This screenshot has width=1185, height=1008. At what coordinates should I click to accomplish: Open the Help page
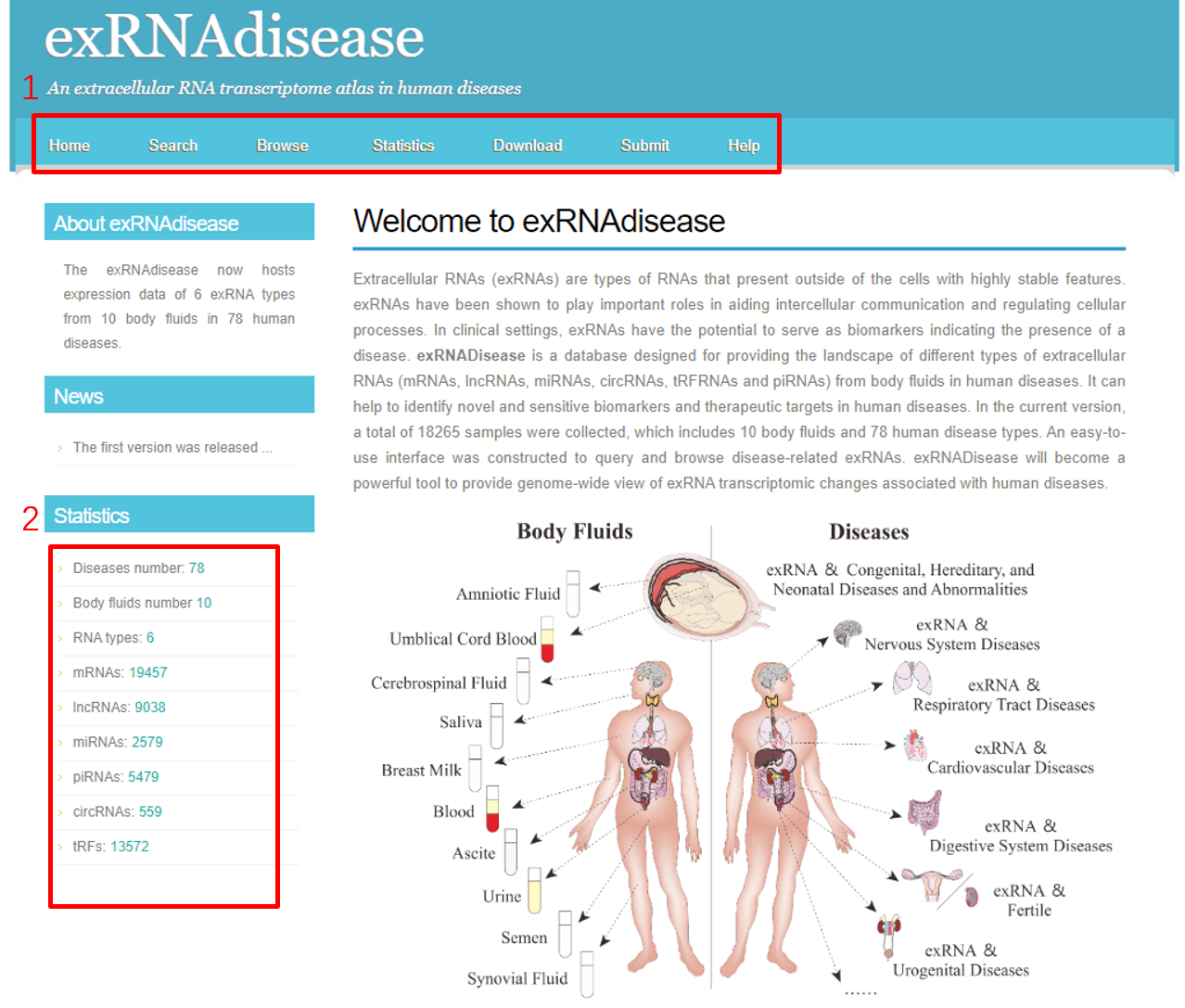(744, 146)
